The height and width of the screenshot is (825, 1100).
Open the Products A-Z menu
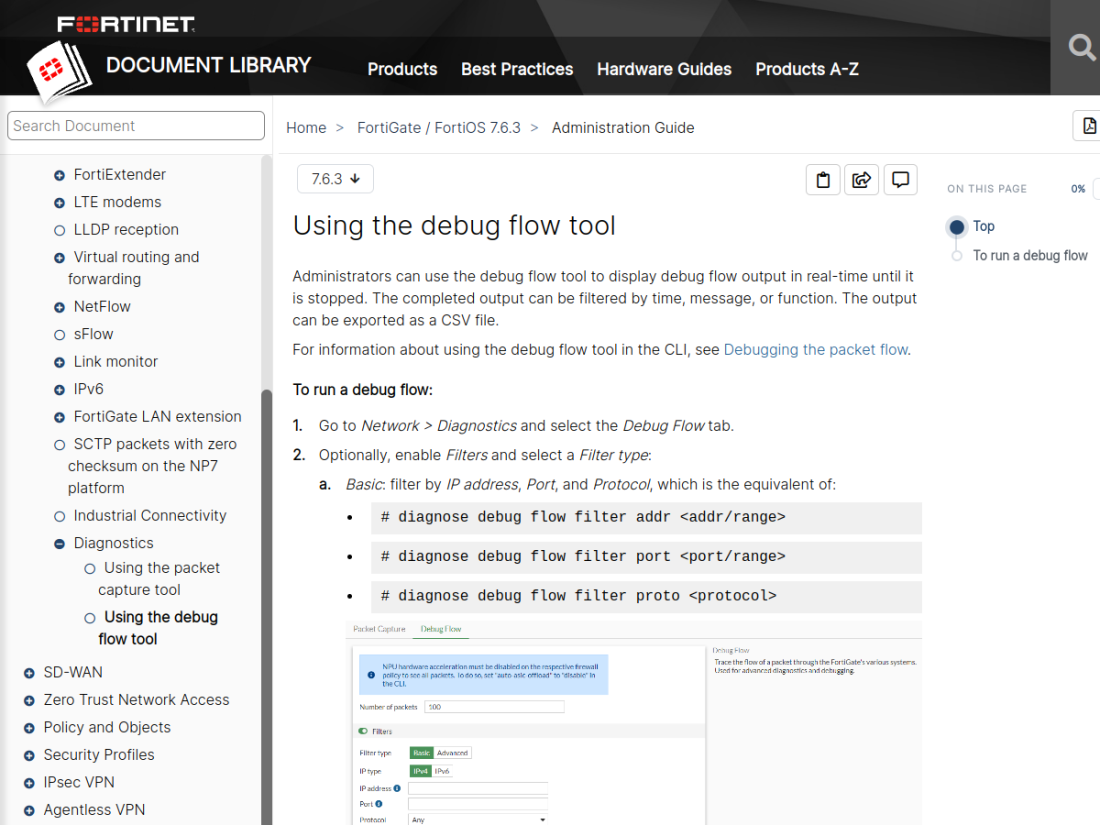coord(807,69)
